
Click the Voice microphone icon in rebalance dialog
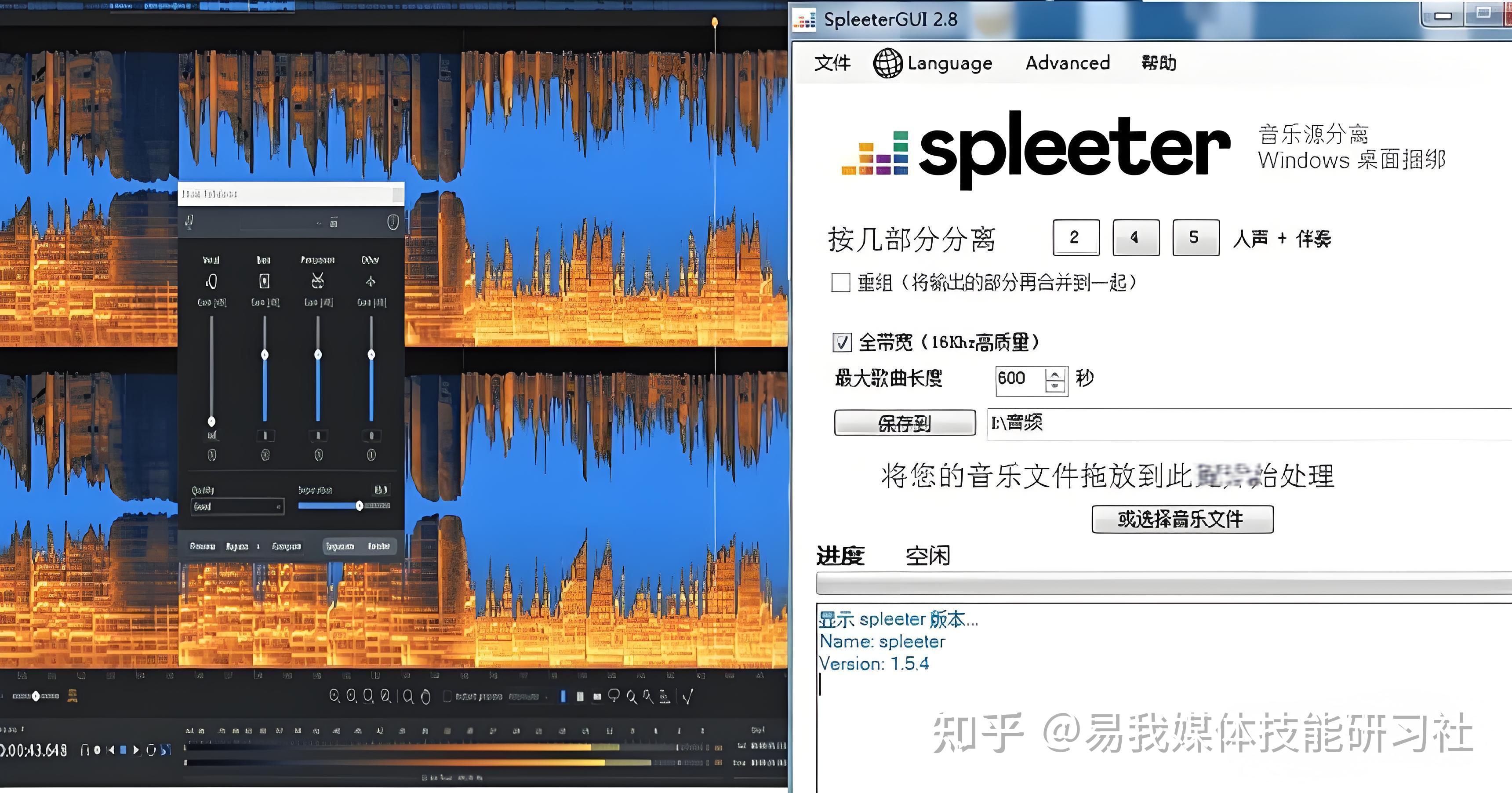point(211,281)
